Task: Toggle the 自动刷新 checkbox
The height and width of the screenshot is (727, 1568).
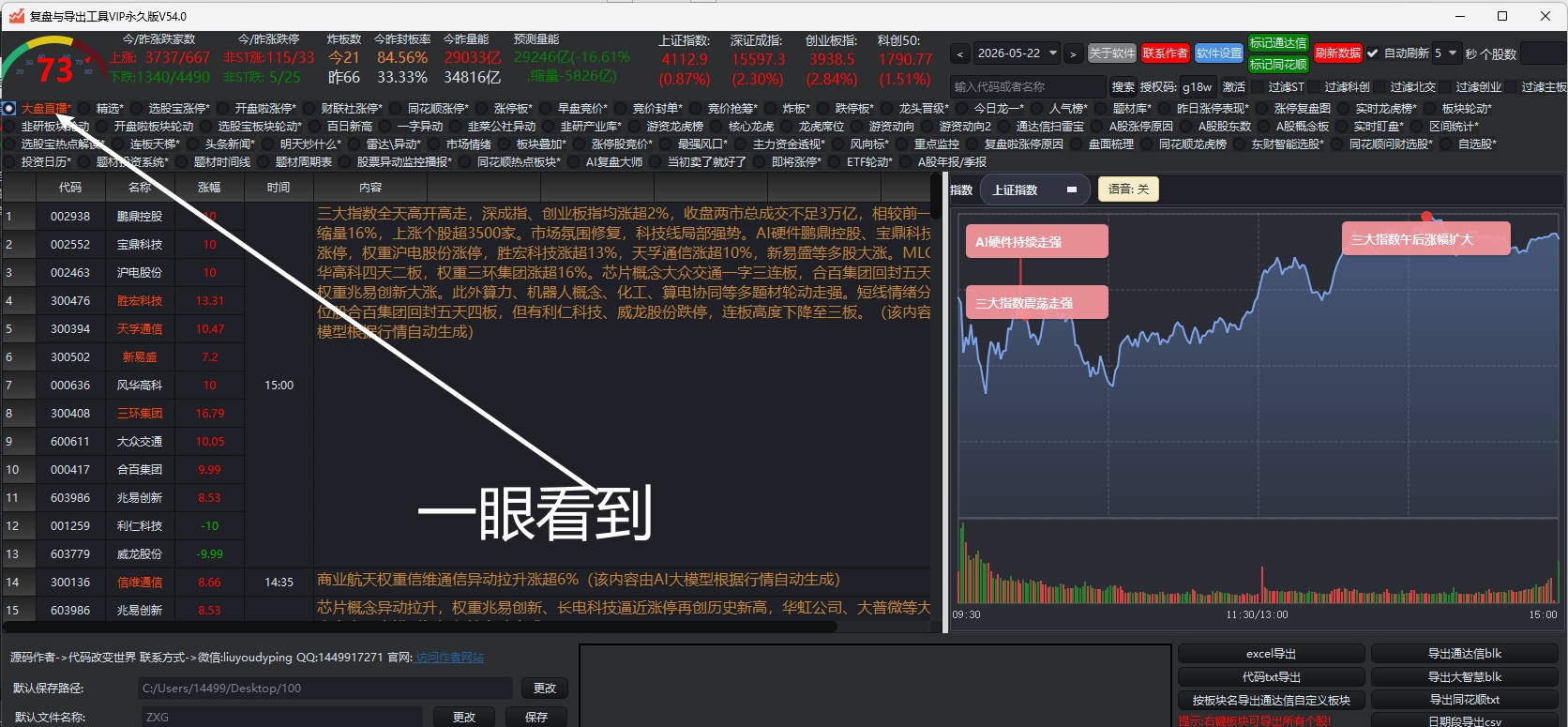Action: (1373, 53)
